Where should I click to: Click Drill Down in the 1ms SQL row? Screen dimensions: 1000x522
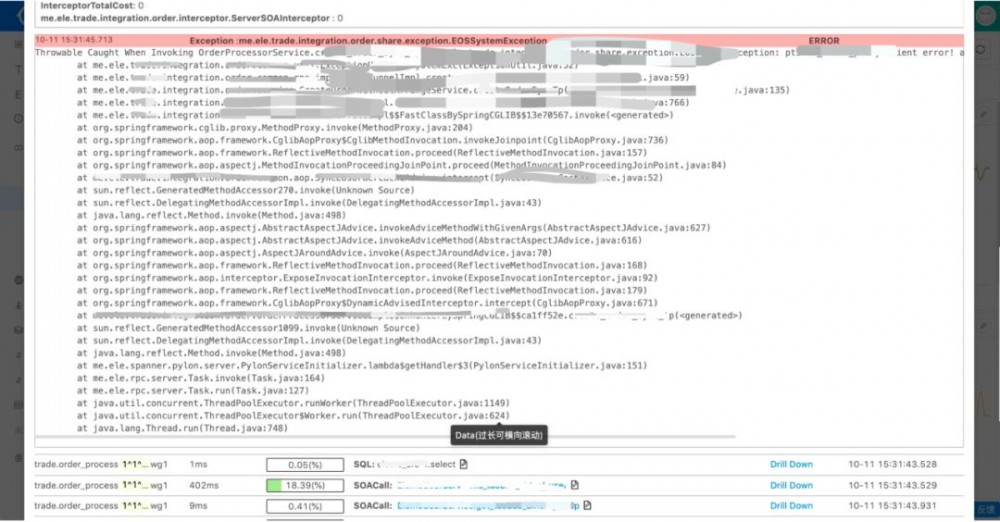click(x=791, y=464)
